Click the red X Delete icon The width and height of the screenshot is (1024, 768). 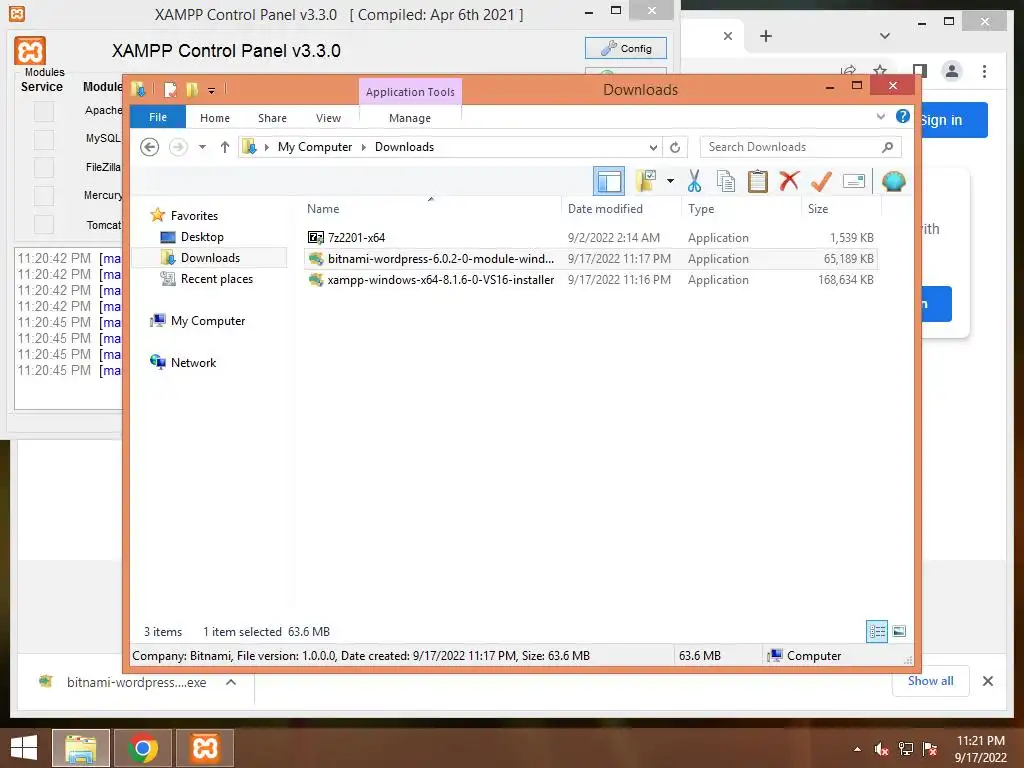click(x=789, y=181)
